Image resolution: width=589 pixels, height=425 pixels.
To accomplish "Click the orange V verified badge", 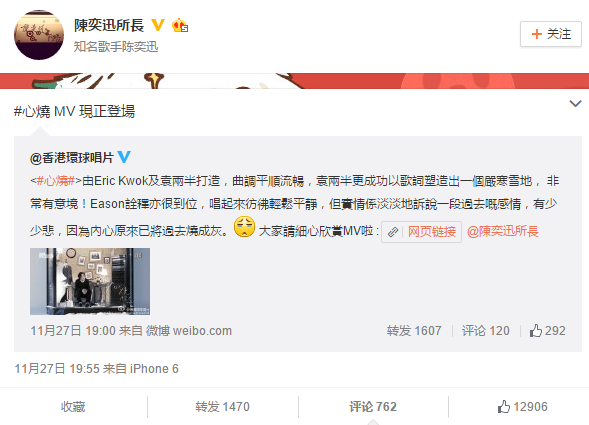I will (158, 25).
